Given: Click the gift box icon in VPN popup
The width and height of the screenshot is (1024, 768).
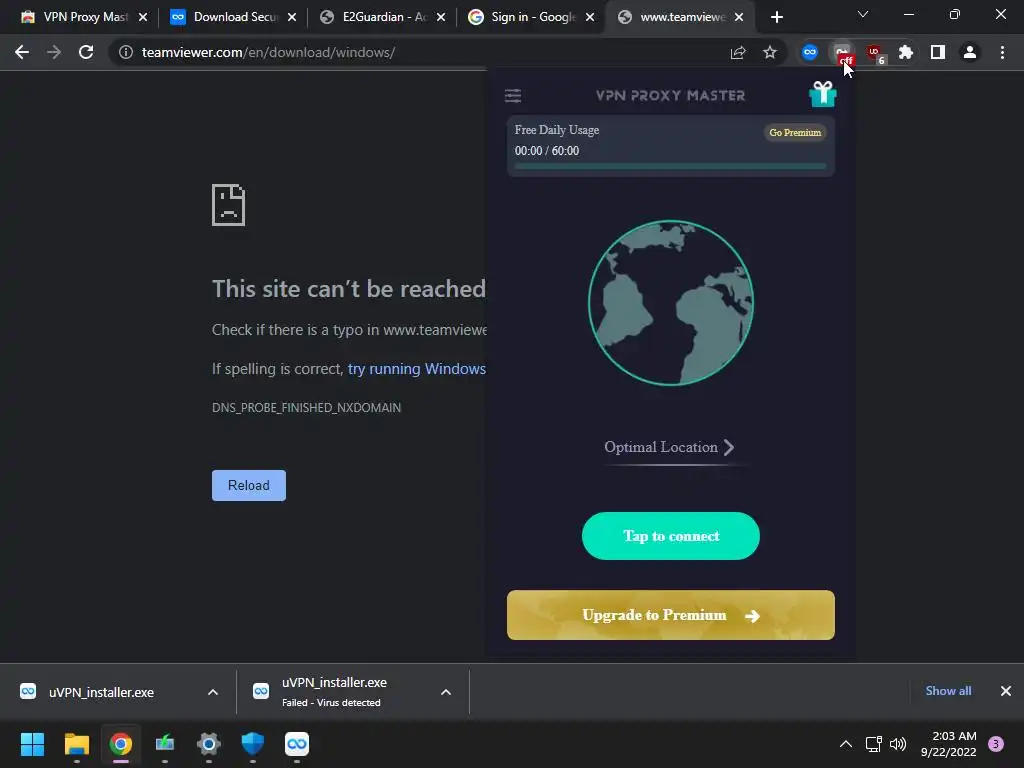Looking at the screenshot, I should [822, 94].
